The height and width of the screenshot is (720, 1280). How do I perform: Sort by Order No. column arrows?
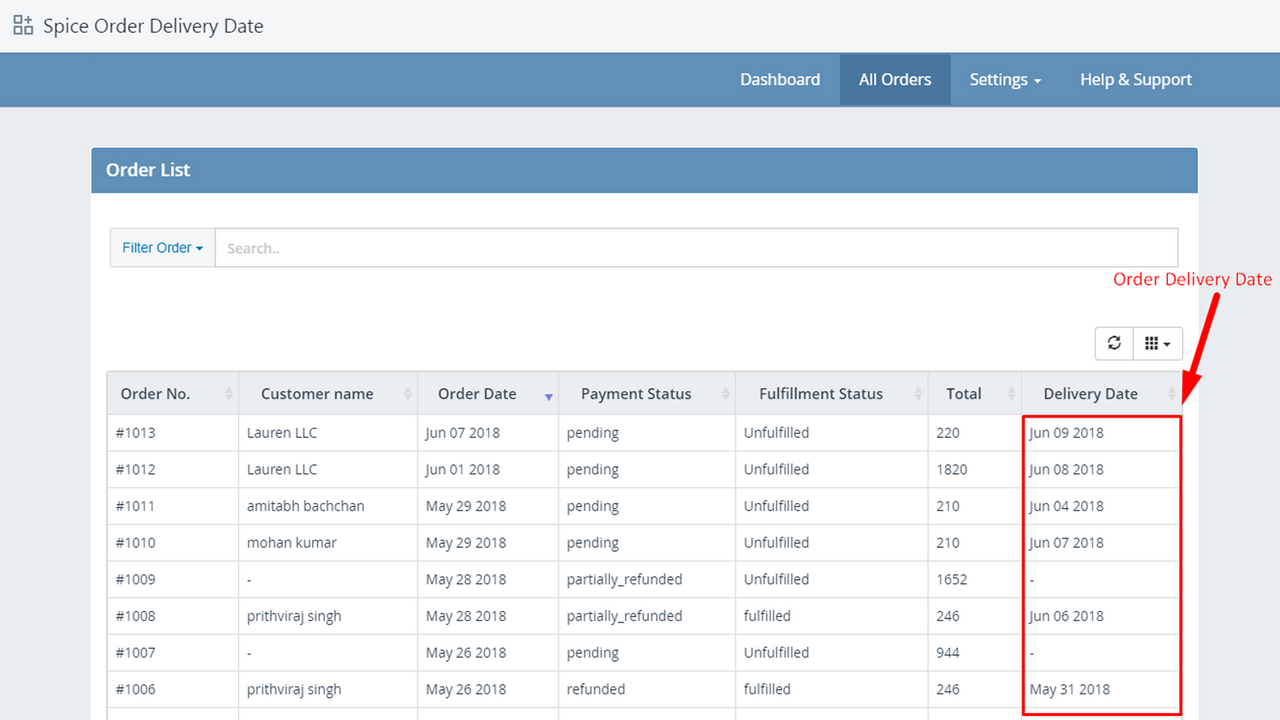coord(230,394)
